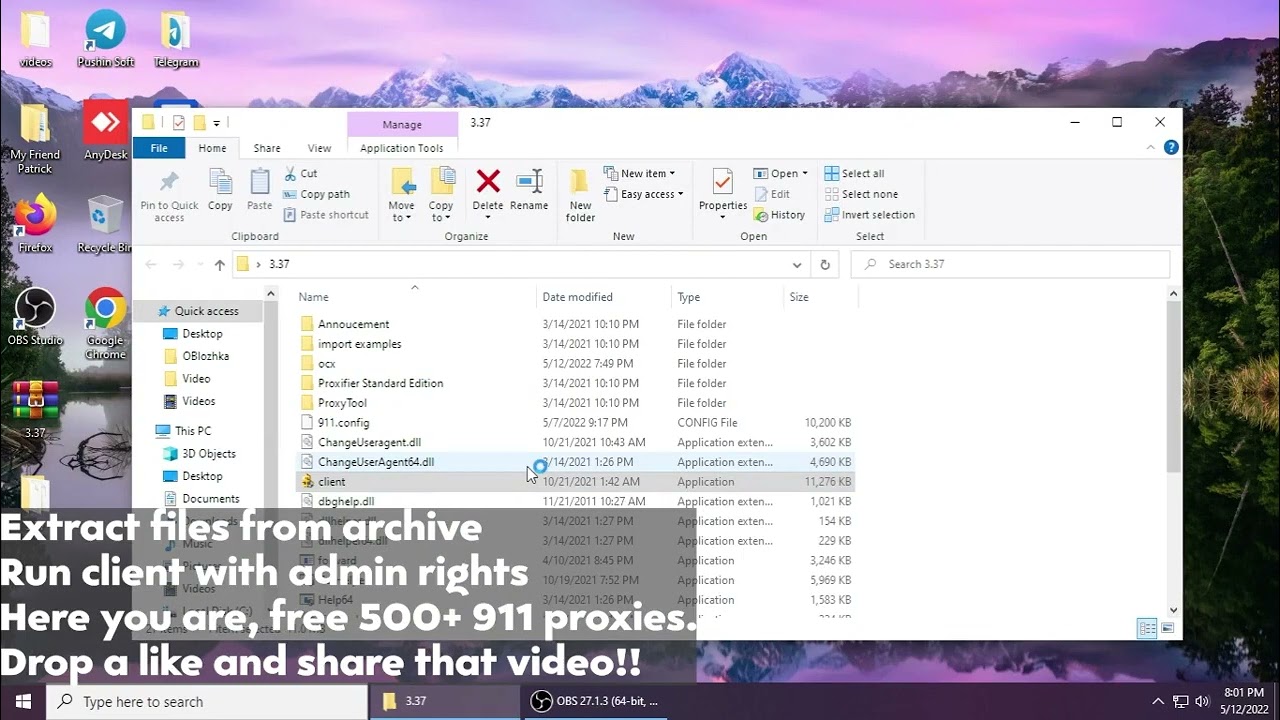Switch to the View ribbon tab

pos(319,148)
